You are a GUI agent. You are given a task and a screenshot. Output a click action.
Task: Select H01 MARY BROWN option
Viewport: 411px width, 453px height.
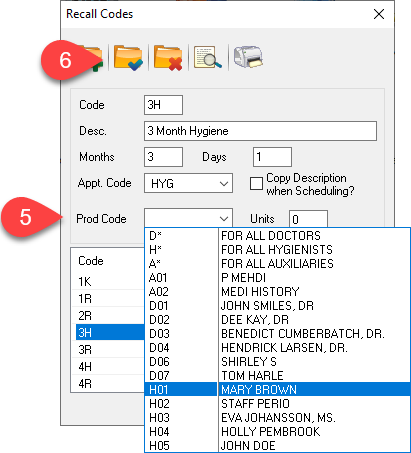tap(277, 390)
